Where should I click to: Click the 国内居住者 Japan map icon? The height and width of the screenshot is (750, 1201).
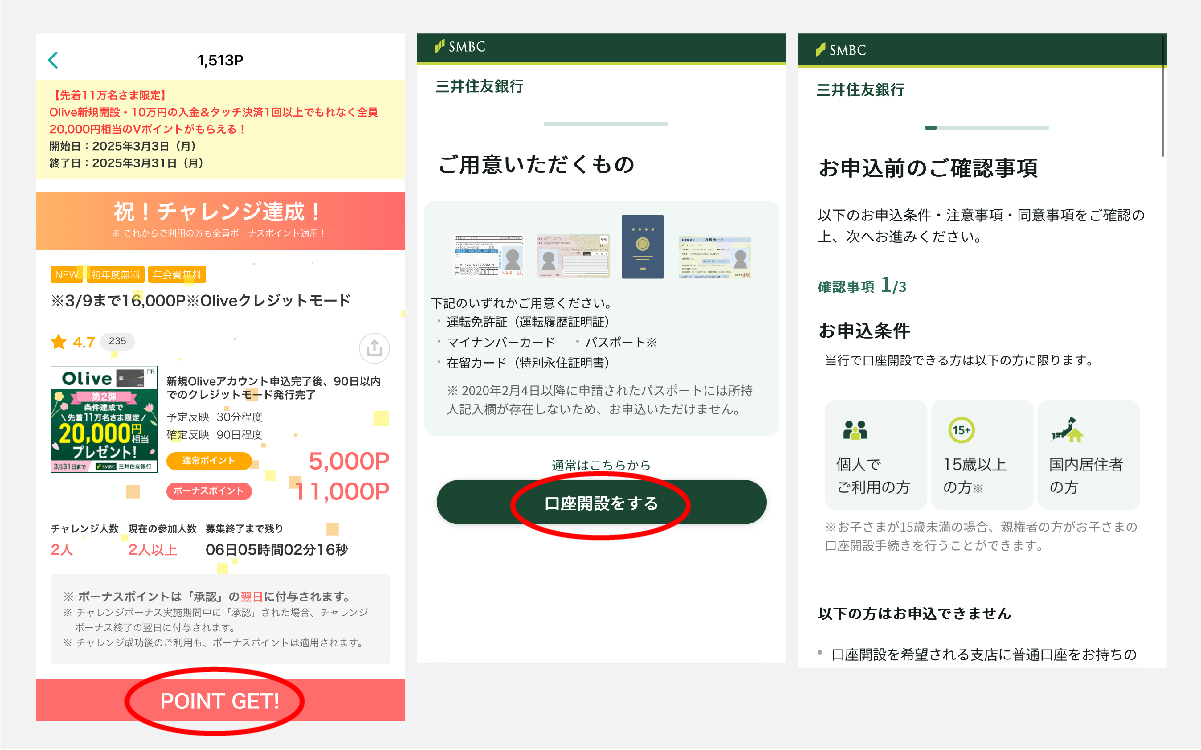[x=1067, y=430]
